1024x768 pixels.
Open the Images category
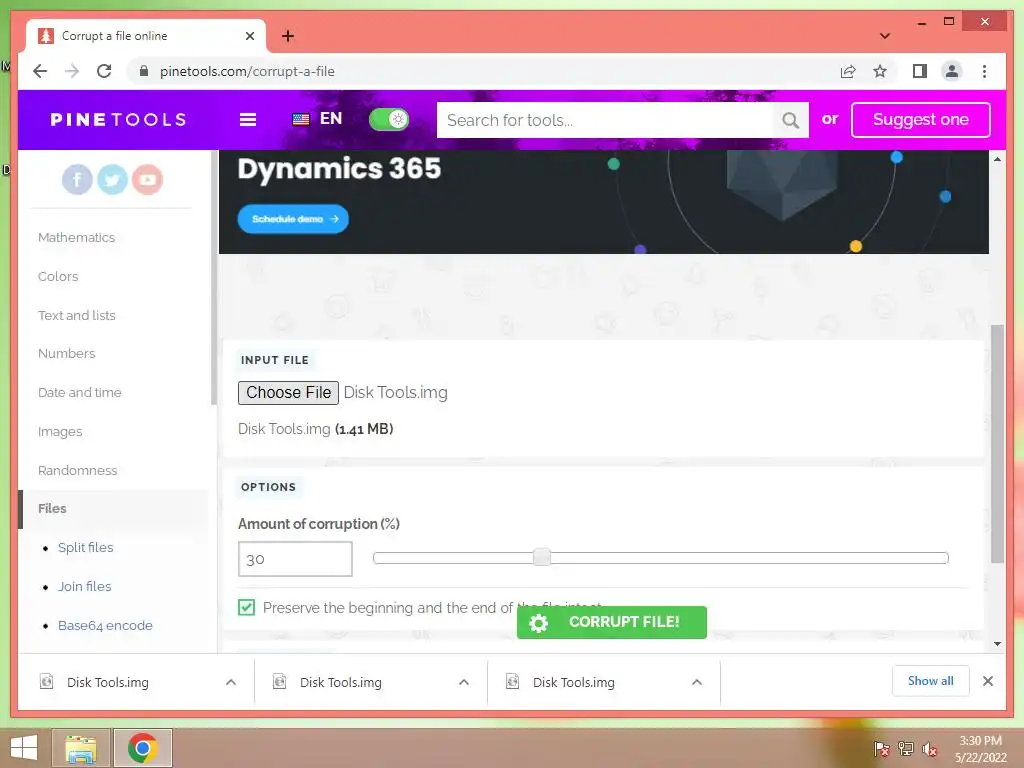pyautogui.click(x=59, y=432)
